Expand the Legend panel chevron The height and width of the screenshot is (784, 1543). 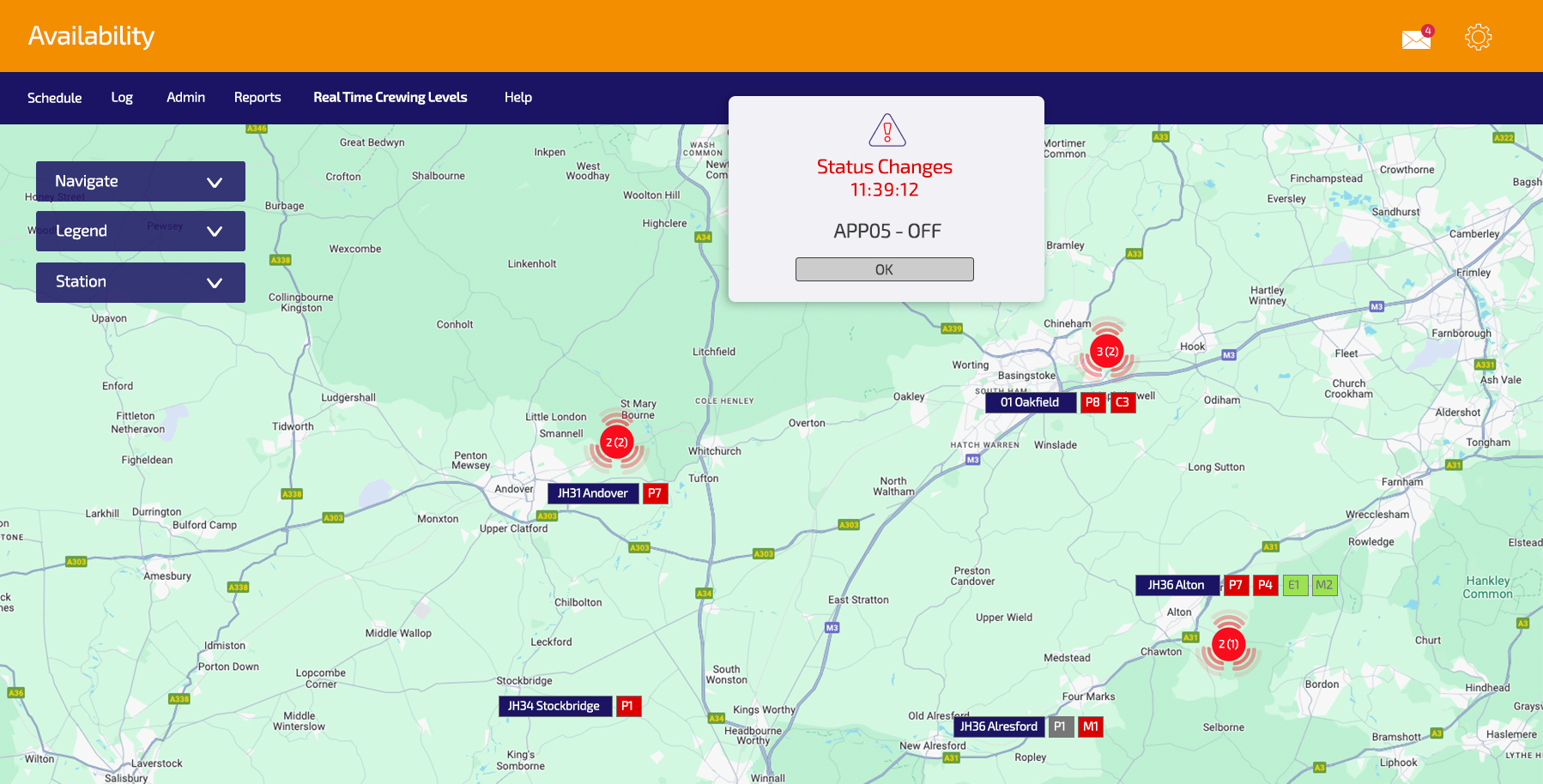click(x=215, y=232)
